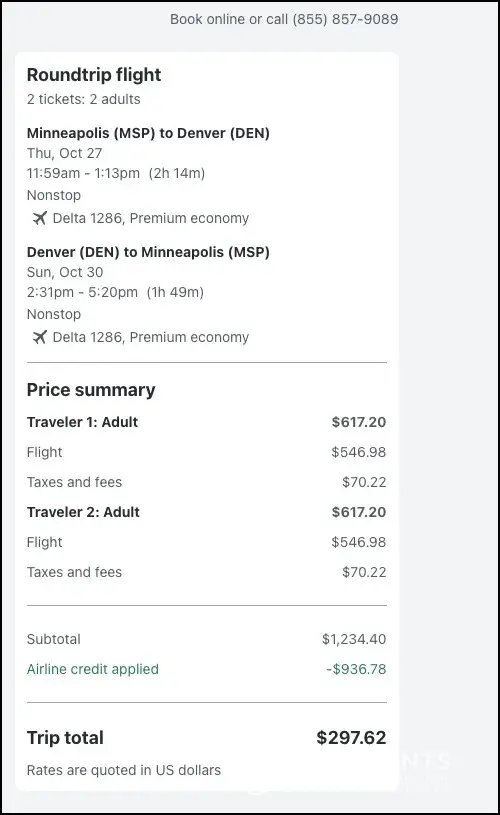
Task: Click Rates are quoted in US dollars note
Action: click(124, 770)
